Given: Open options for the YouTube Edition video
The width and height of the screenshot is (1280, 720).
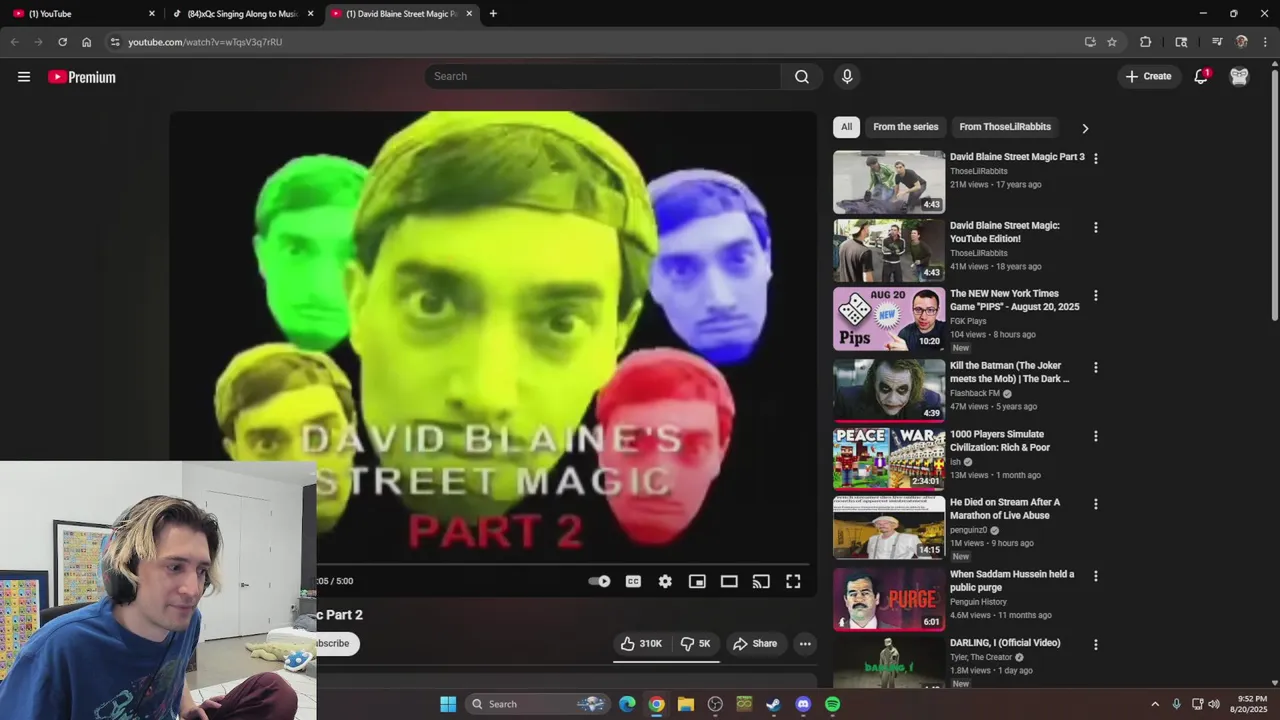Looking at the screenshot, I should pos(1096,228).
